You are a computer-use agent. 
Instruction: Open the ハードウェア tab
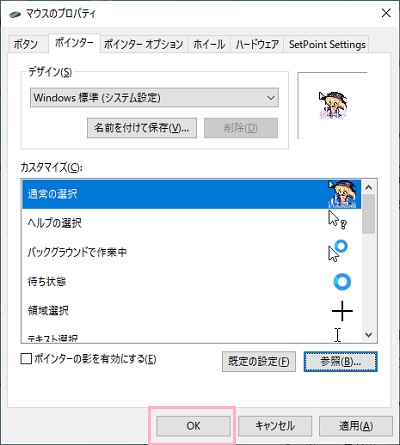[x=257, y=44]
